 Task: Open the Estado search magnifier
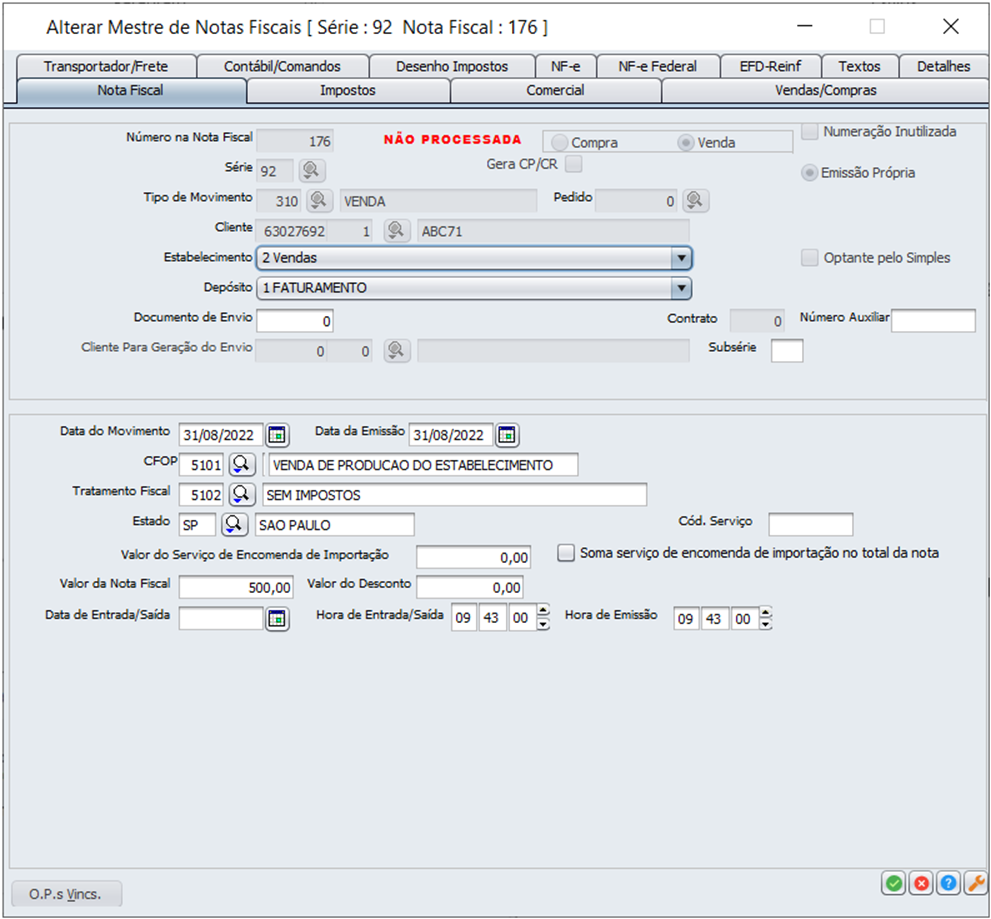(234, 524)
